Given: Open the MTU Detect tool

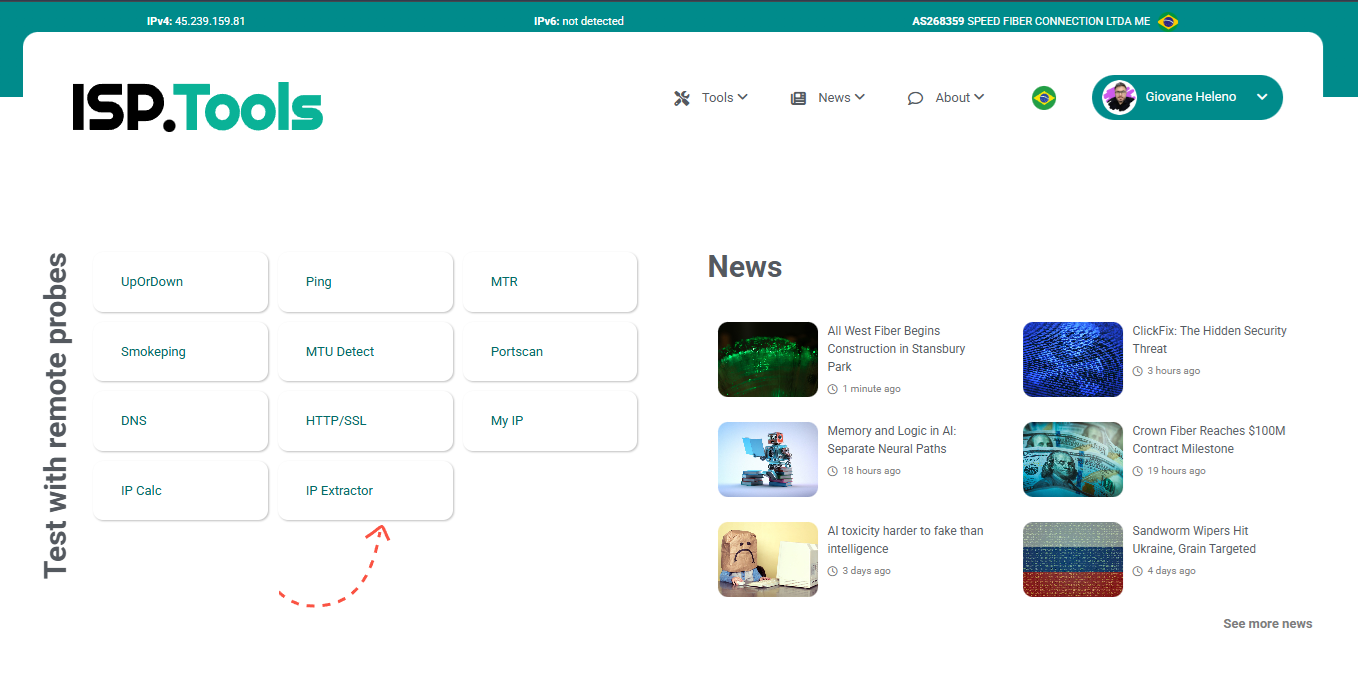Looking at the screenshot, I should [365, 351].
